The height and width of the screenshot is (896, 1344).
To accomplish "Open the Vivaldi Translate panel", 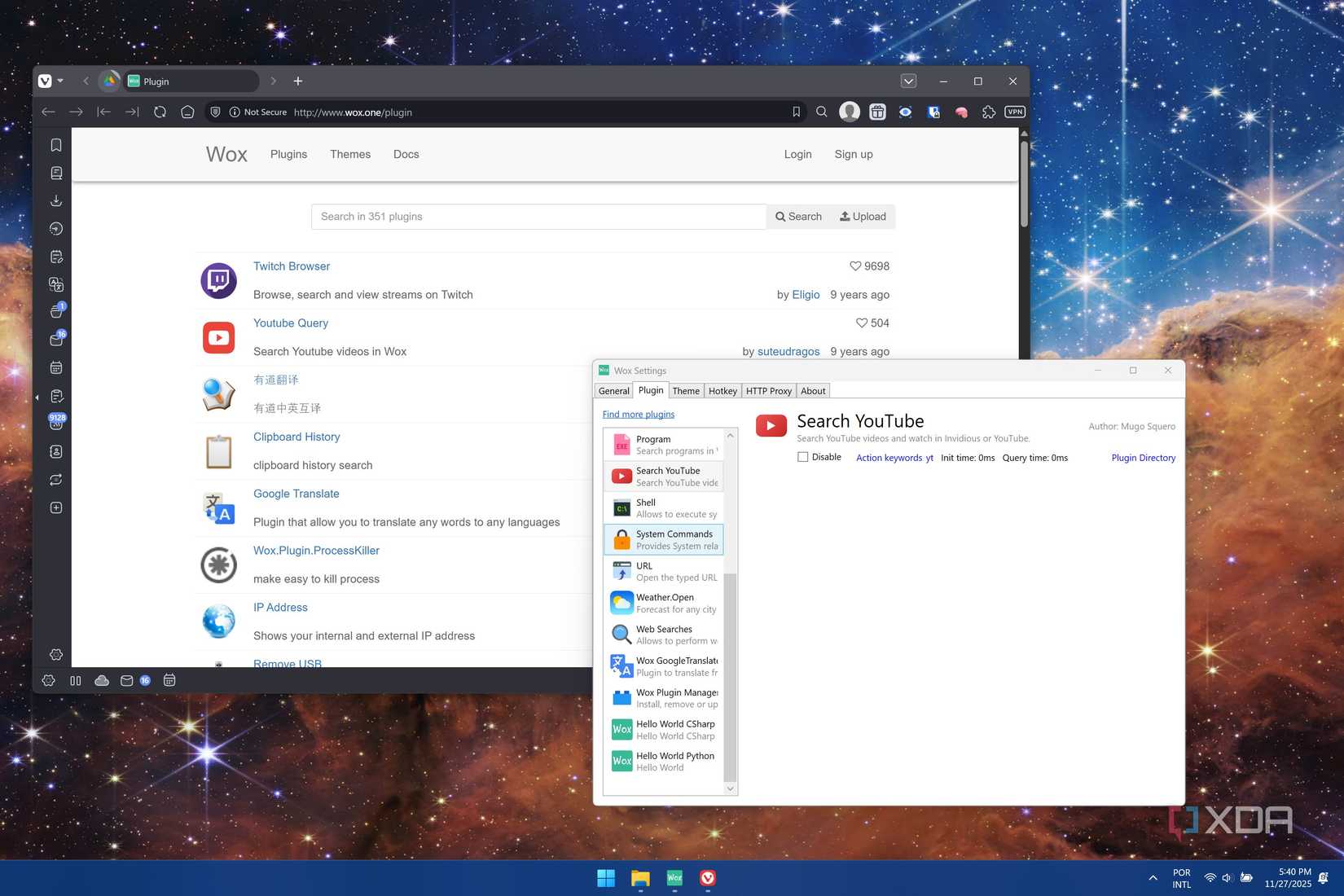I will [56, 283].
